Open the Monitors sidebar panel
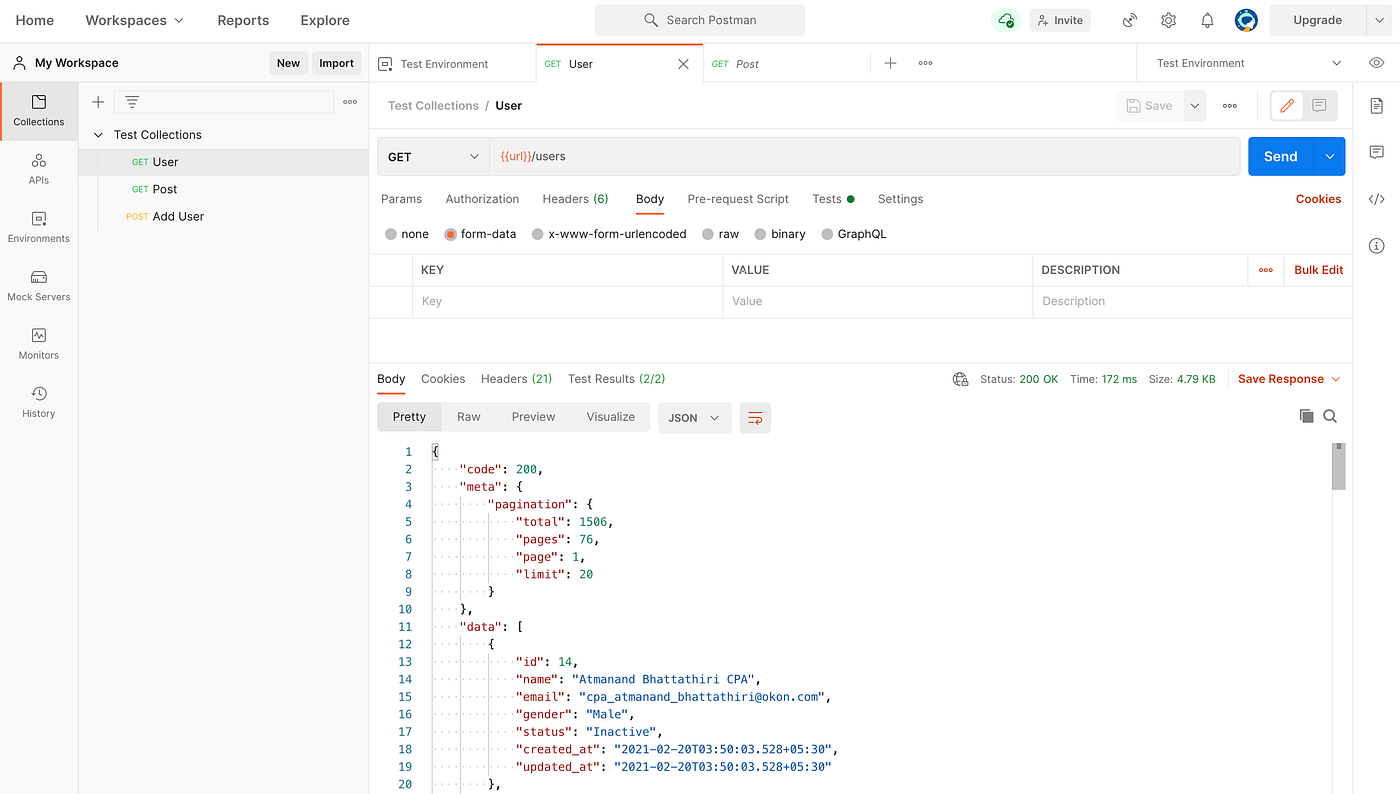 coord(39,343)
